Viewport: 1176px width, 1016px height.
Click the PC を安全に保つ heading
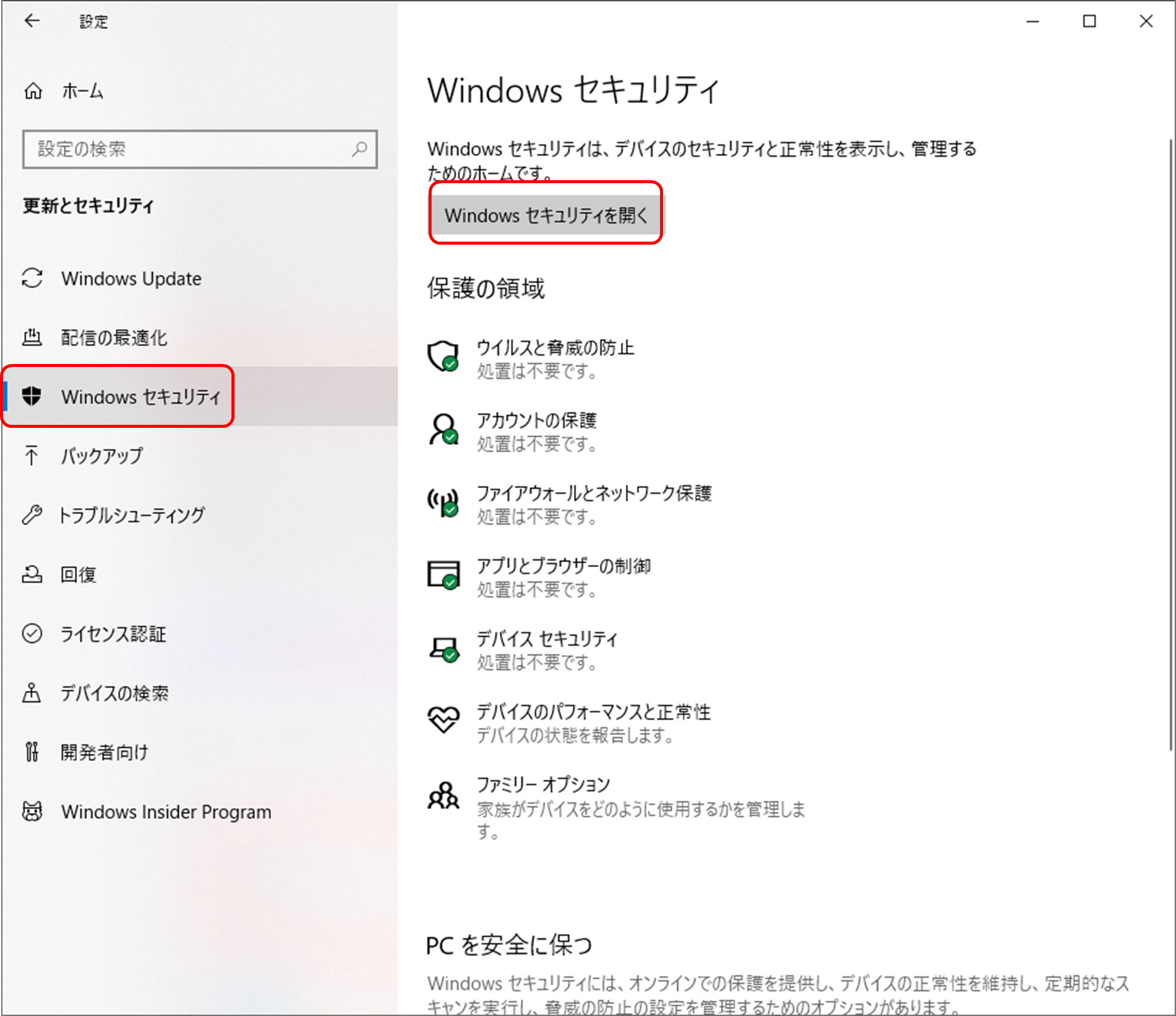[509, 945]
